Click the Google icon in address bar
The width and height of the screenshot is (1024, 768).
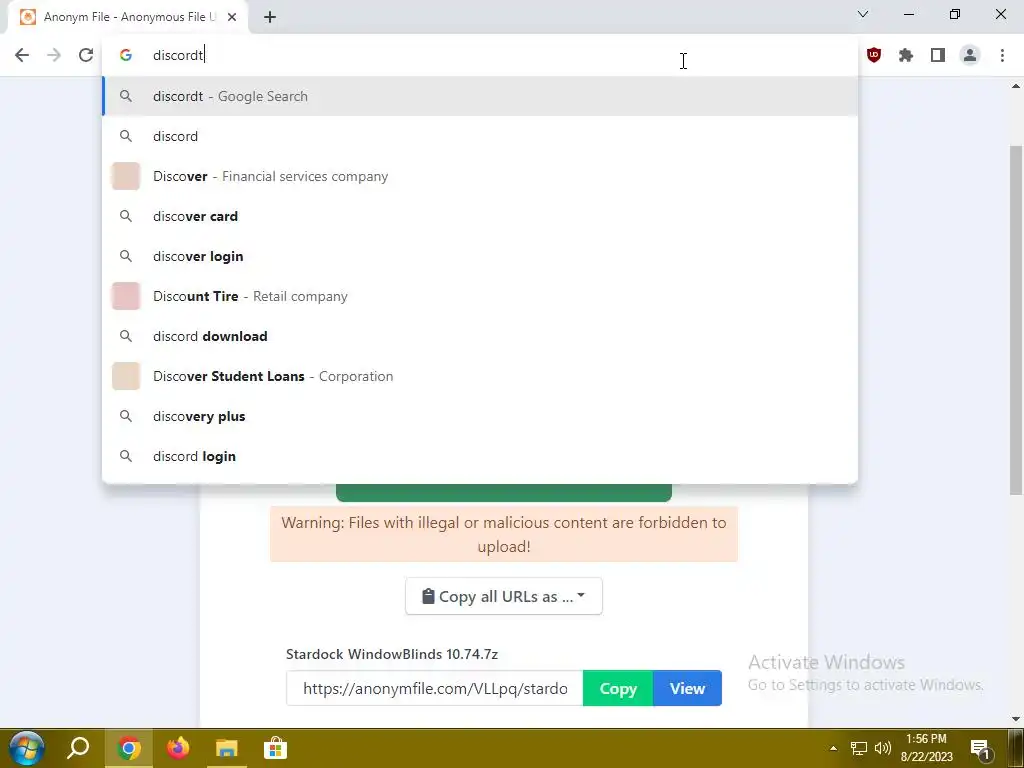pyautogui.click(x=126, y=56)
